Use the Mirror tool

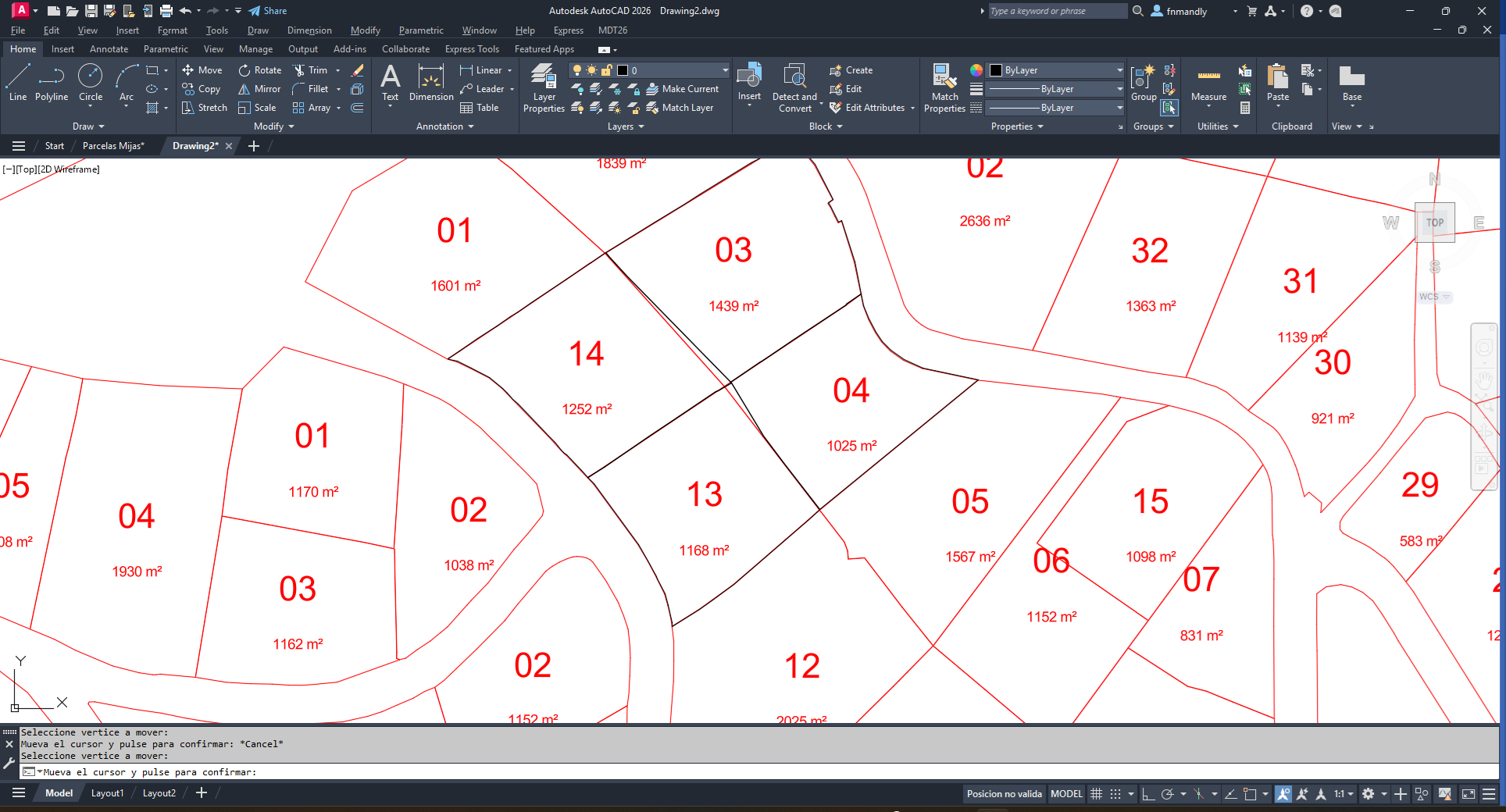pos(259,89)
